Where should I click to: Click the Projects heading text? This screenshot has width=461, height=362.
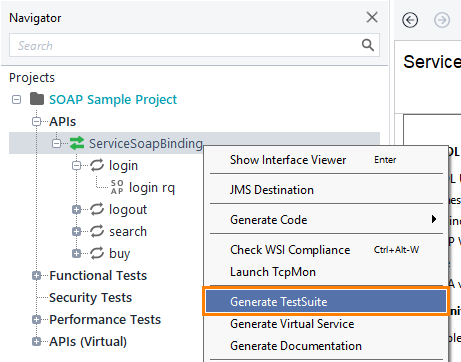click(x=32, y=78)
